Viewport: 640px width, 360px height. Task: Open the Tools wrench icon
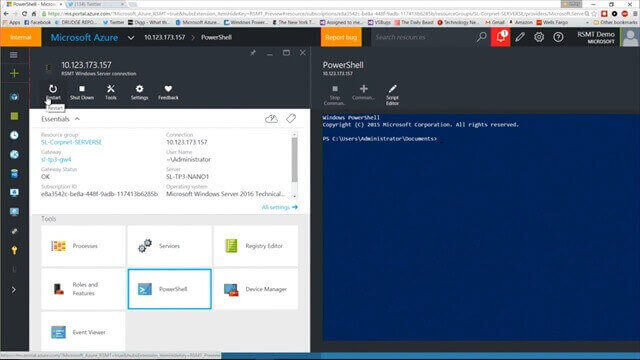[x=111, y=89]
